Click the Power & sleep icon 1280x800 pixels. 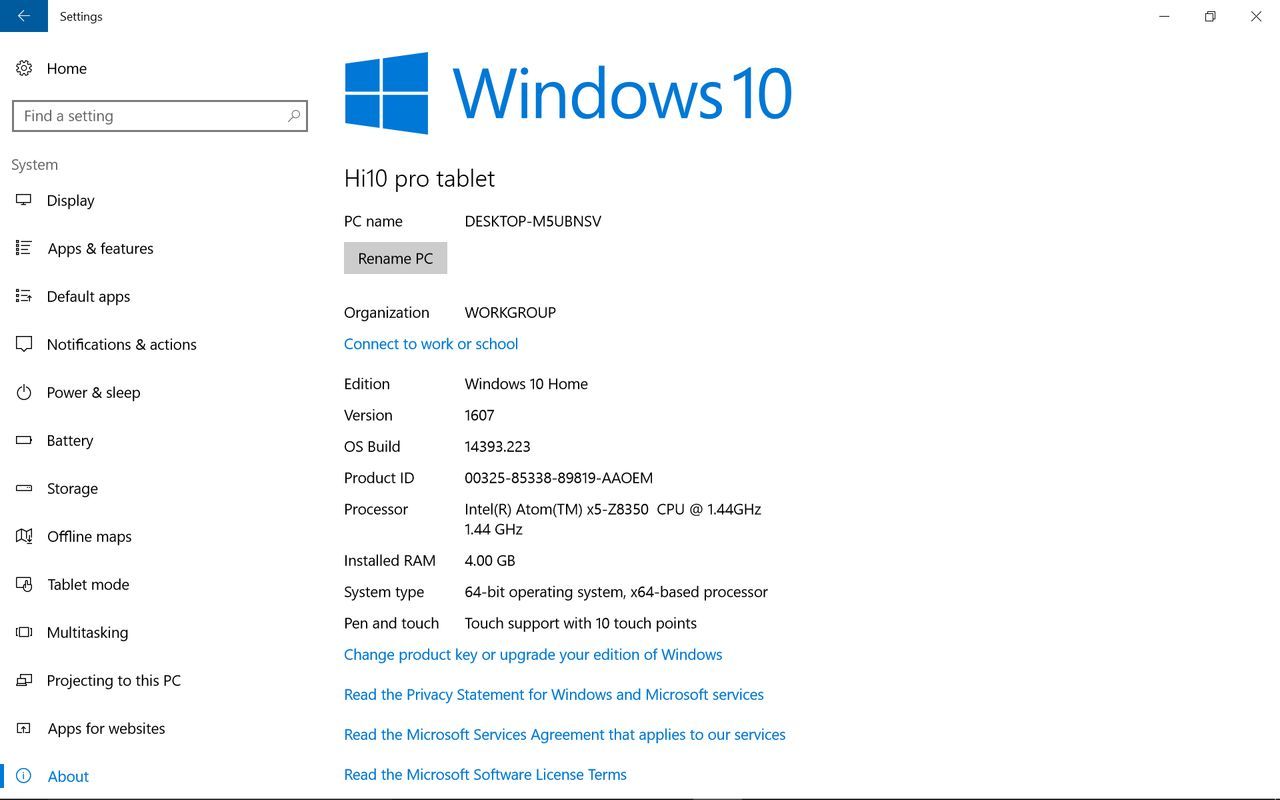pyautogui.click(x=24, y=392)
